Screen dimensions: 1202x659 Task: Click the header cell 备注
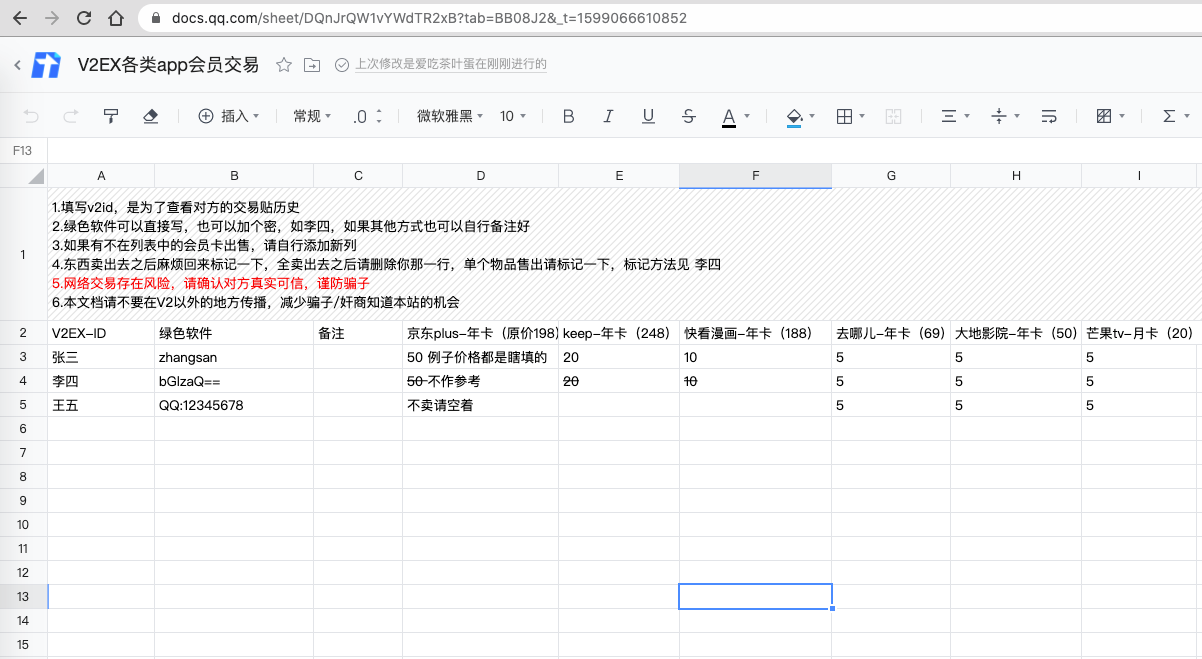[358, 333]
